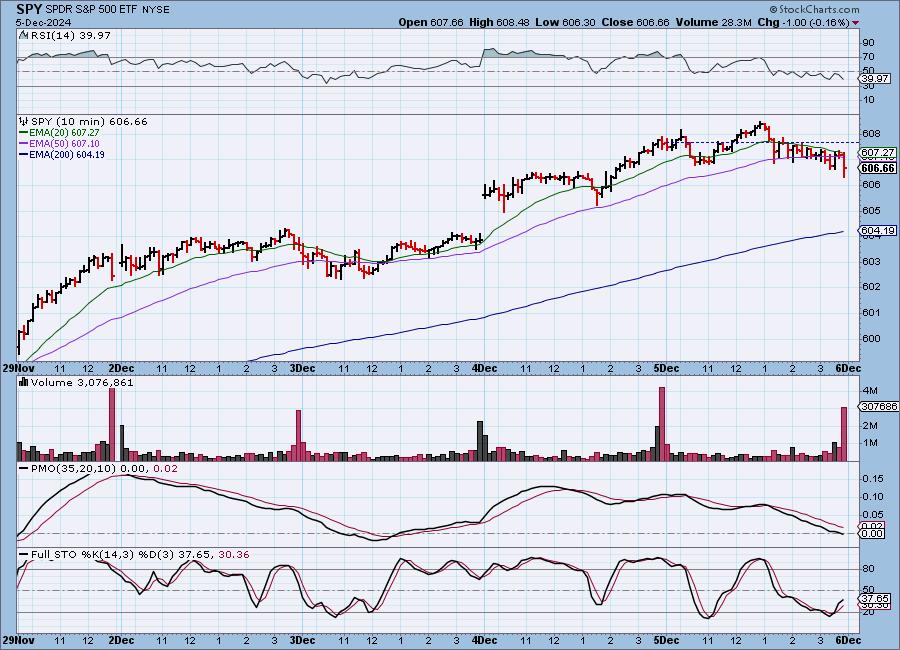The height and width of the screenshot is (650, 900).
Task: Click the 3Dec label under the price chart
Action: coord(302,368)
